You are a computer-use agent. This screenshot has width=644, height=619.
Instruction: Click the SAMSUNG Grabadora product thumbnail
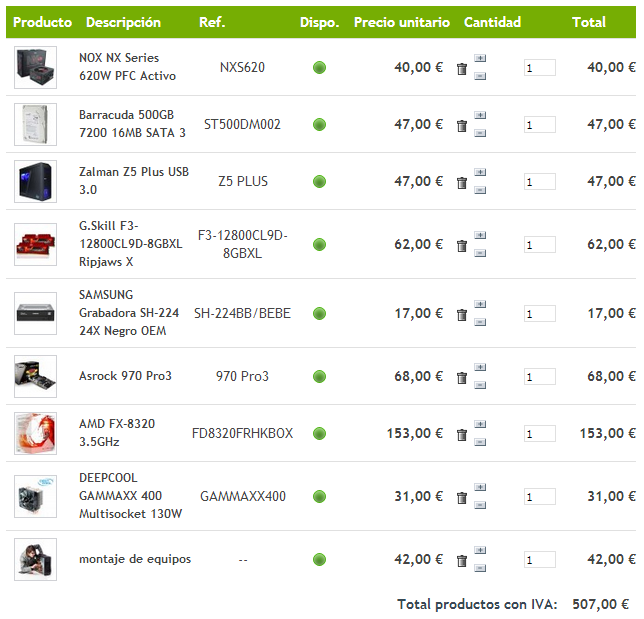[x=35, y=313]
